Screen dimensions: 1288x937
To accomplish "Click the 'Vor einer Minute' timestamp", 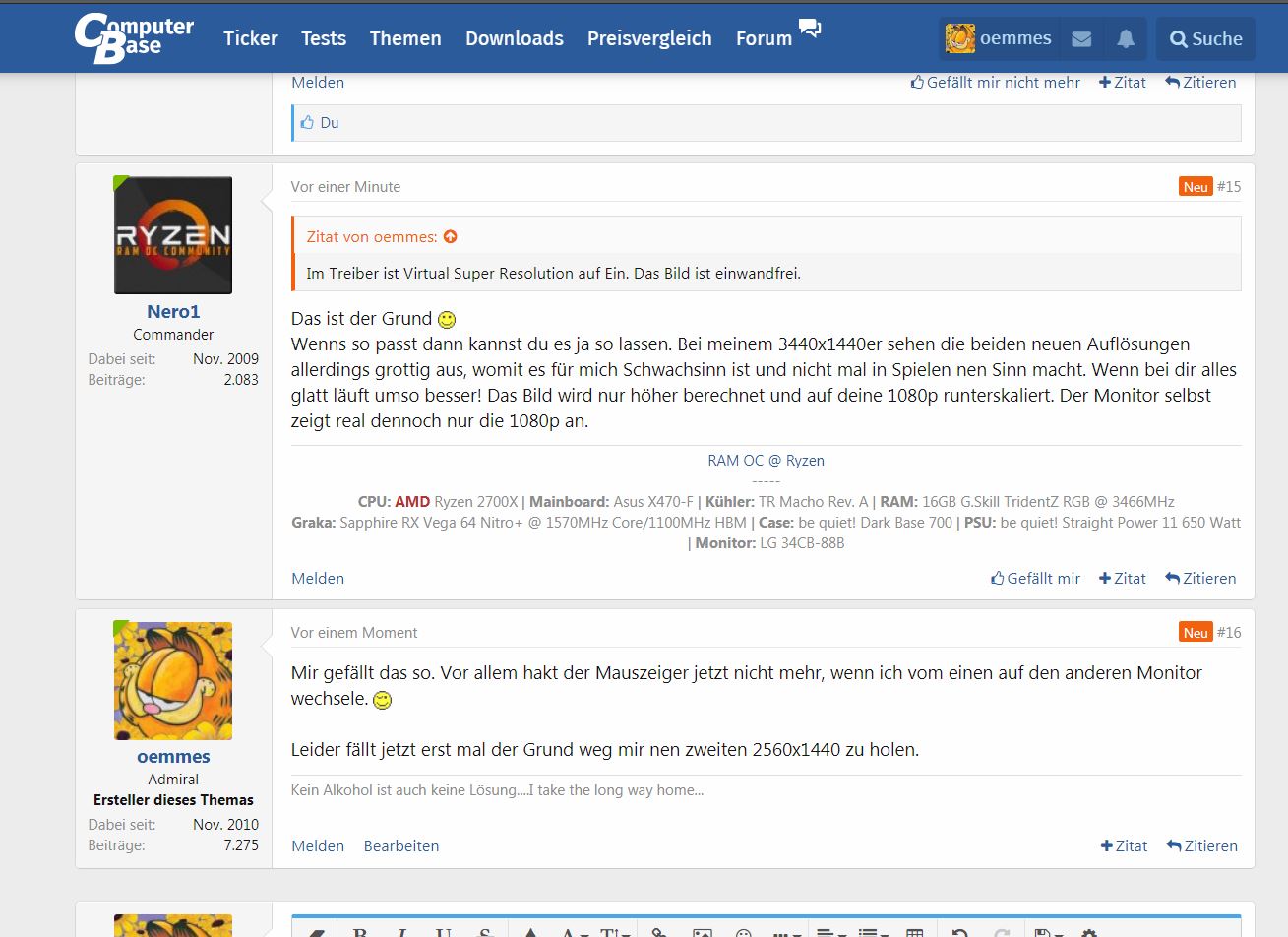I will [x=345, y=187].
